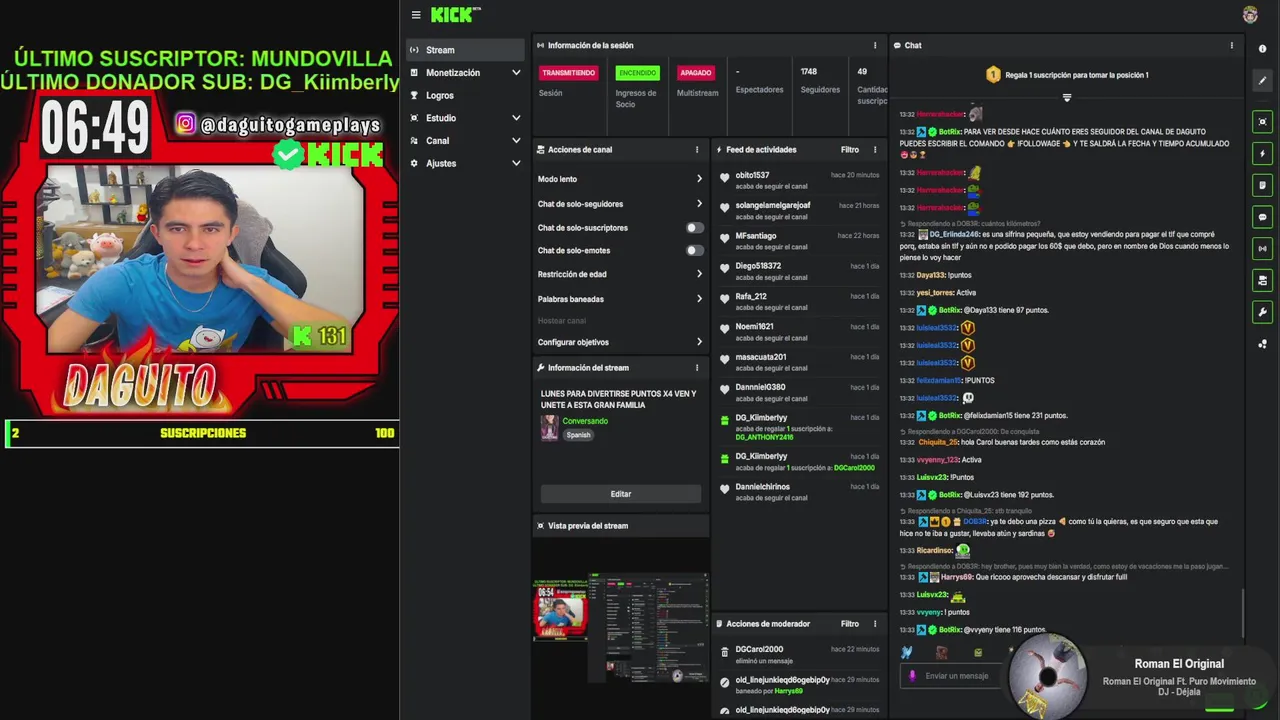Viewport: 1280px width, 720px height.
Task: Click the chat panel vertical scrollbar
Action: tap(1243, 612)
